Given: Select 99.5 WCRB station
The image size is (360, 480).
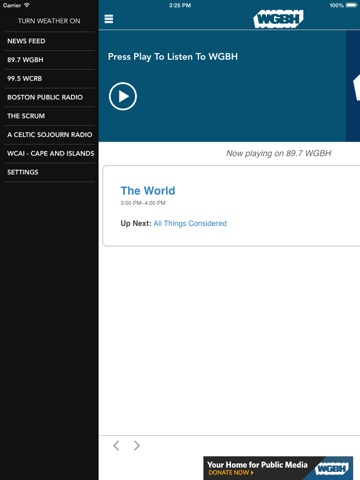Looking at the screenshot, I should coord(49,78).
